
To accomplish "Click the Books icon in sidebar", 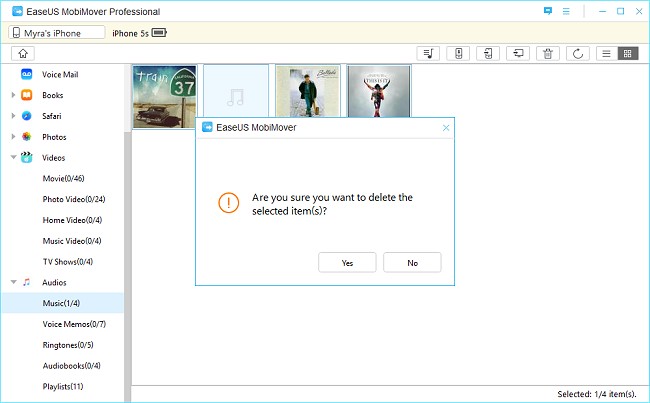I will (27, 95).
